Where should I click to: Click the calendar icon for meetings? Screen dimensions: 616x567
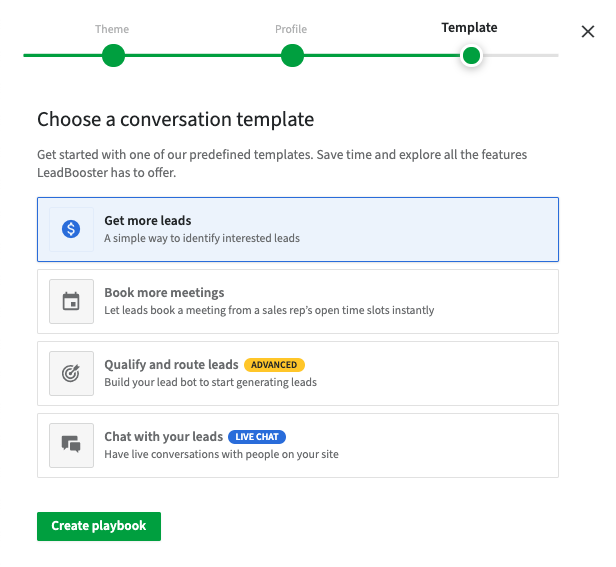click(x=71, y=301)
